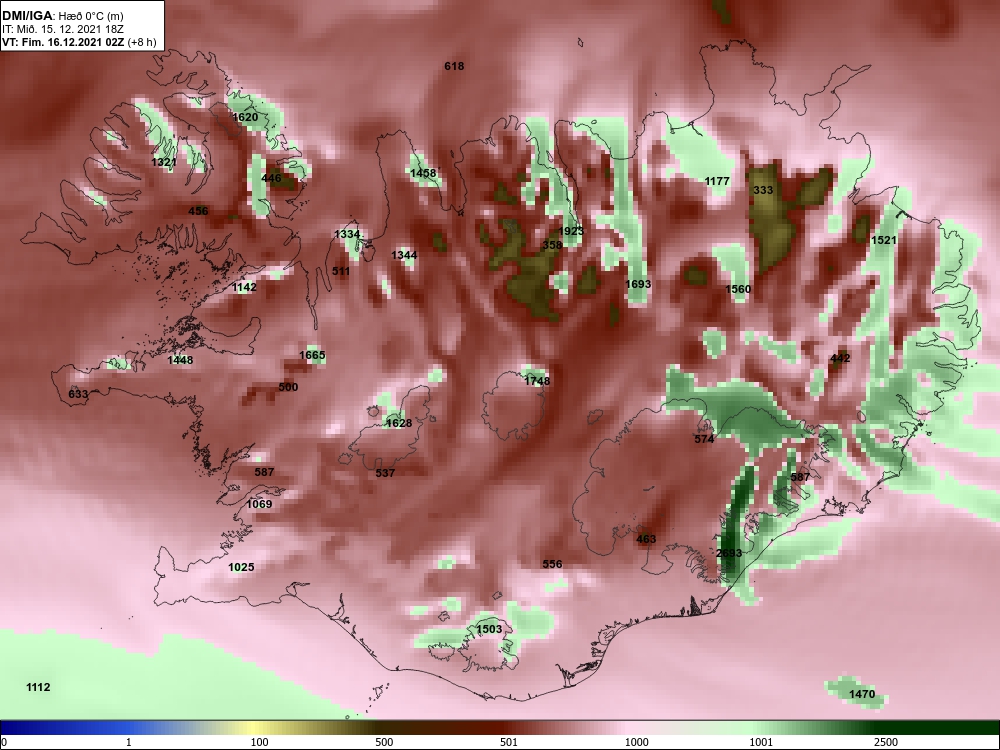Viewport: 1000px width, 750px height.
Task: Select the 1177 value in the northeast
Action: [717, 182]
